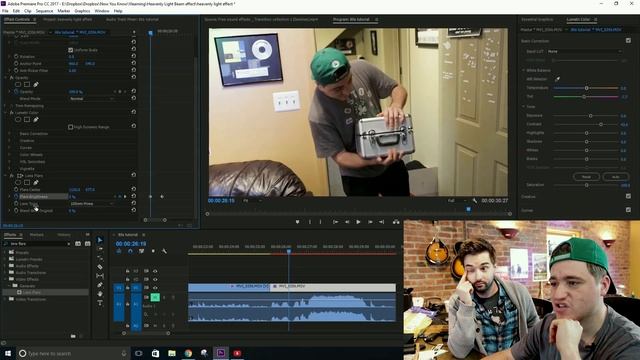Toggle the Opacity effect fx switch
The image size is (640, 360).
[11, 78]
